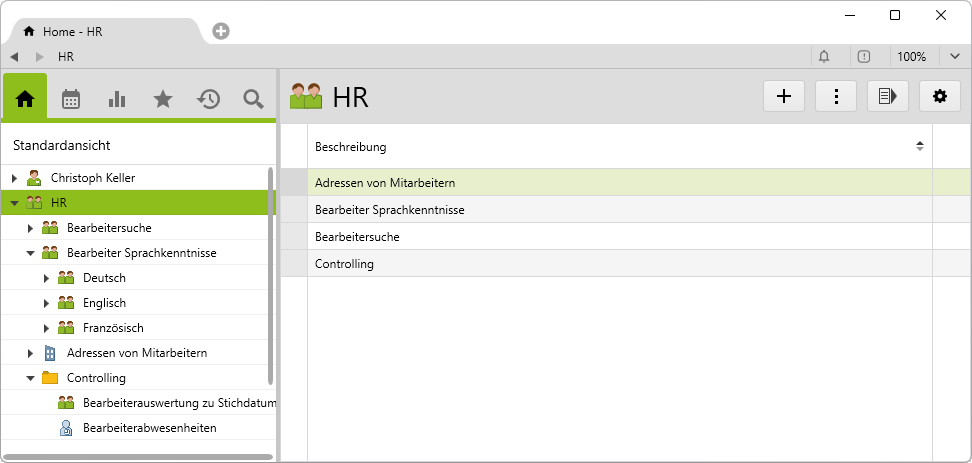
Task: Open a new tab with plus
Action: (221, 31)
